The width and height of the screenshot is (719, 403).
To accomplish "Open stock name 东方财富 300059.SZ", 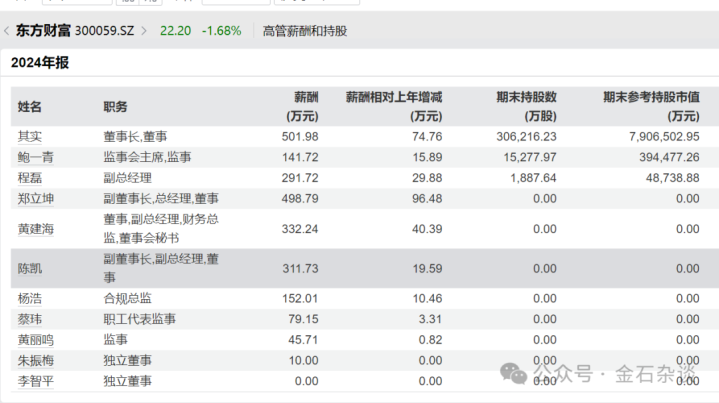I will click(75, 31).
